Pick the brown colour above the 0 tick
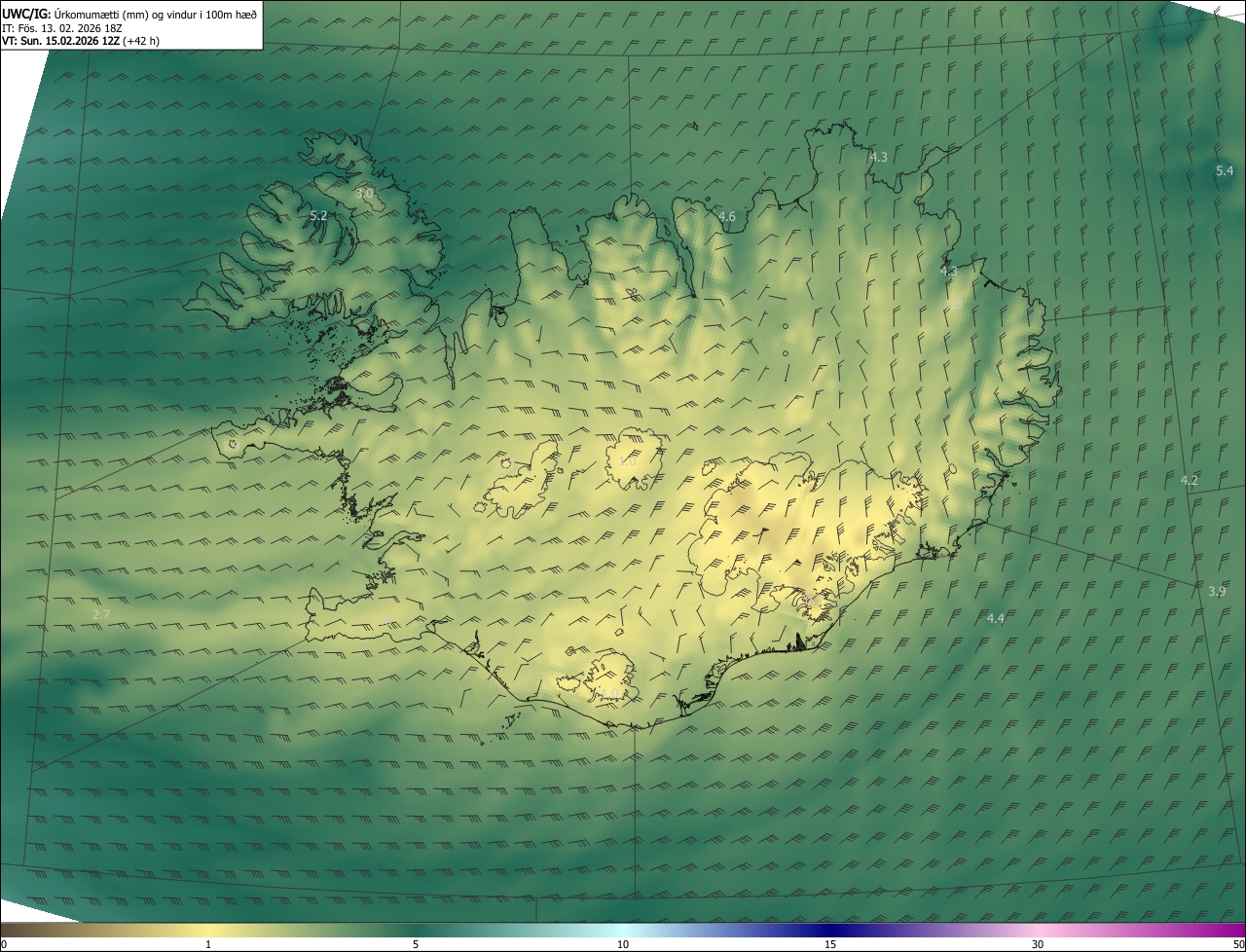This screenshot has width=1246, height=952. (x=6, y=930)
